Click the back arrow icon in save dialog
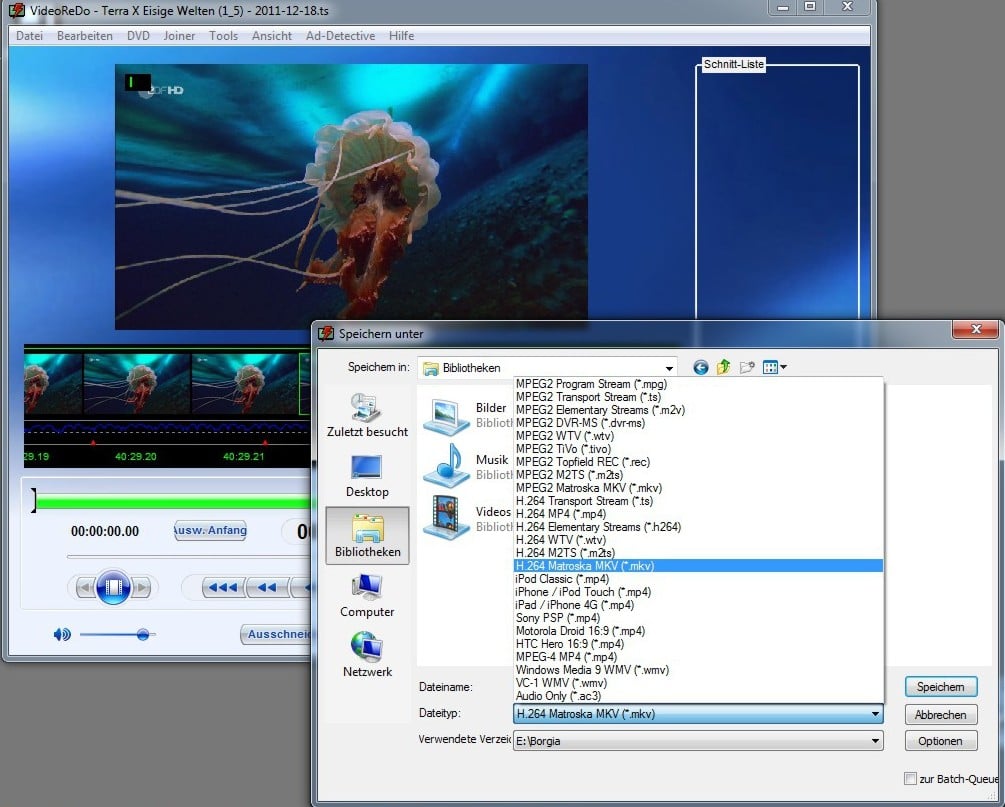 [701, 367]
